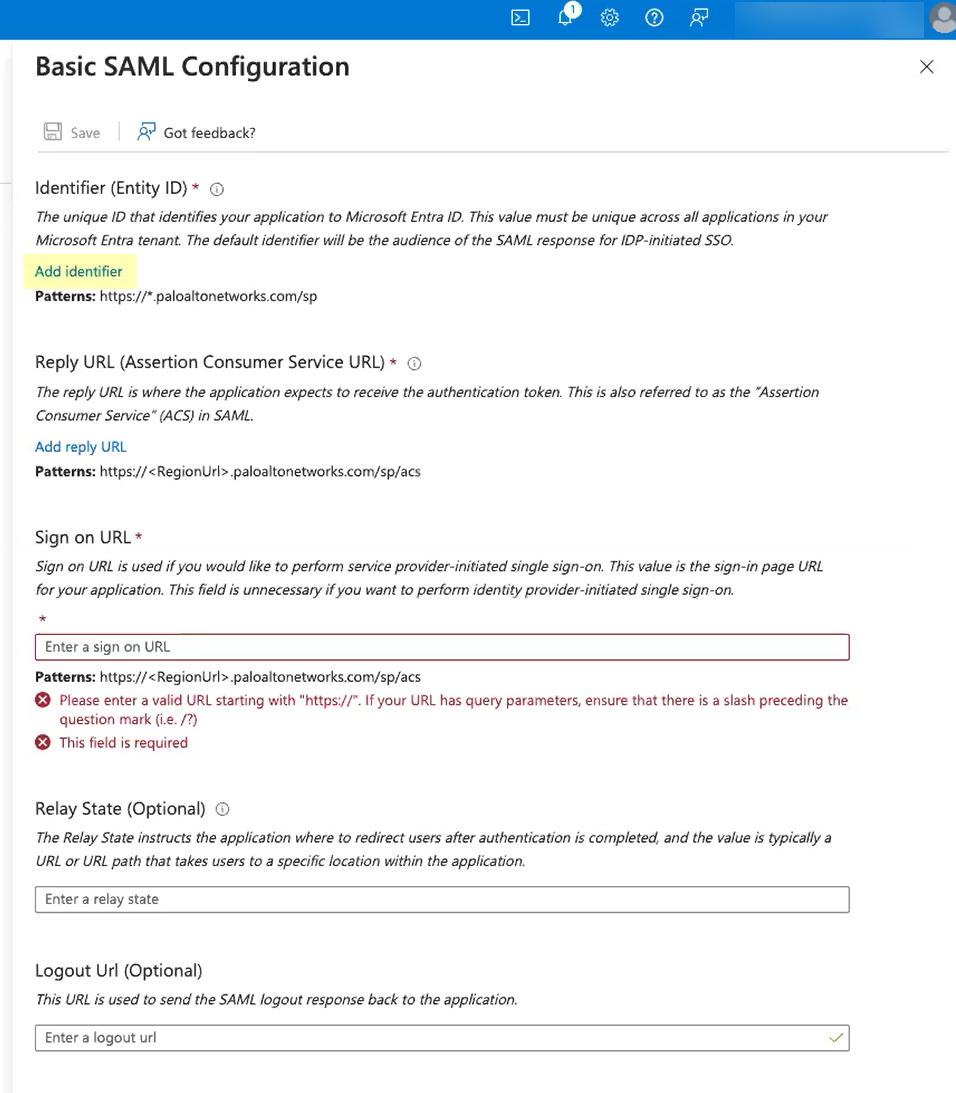The height and width of the screenshot is (1093, 956).
Task: Click the Add identifier link
Action: point(79,271)
